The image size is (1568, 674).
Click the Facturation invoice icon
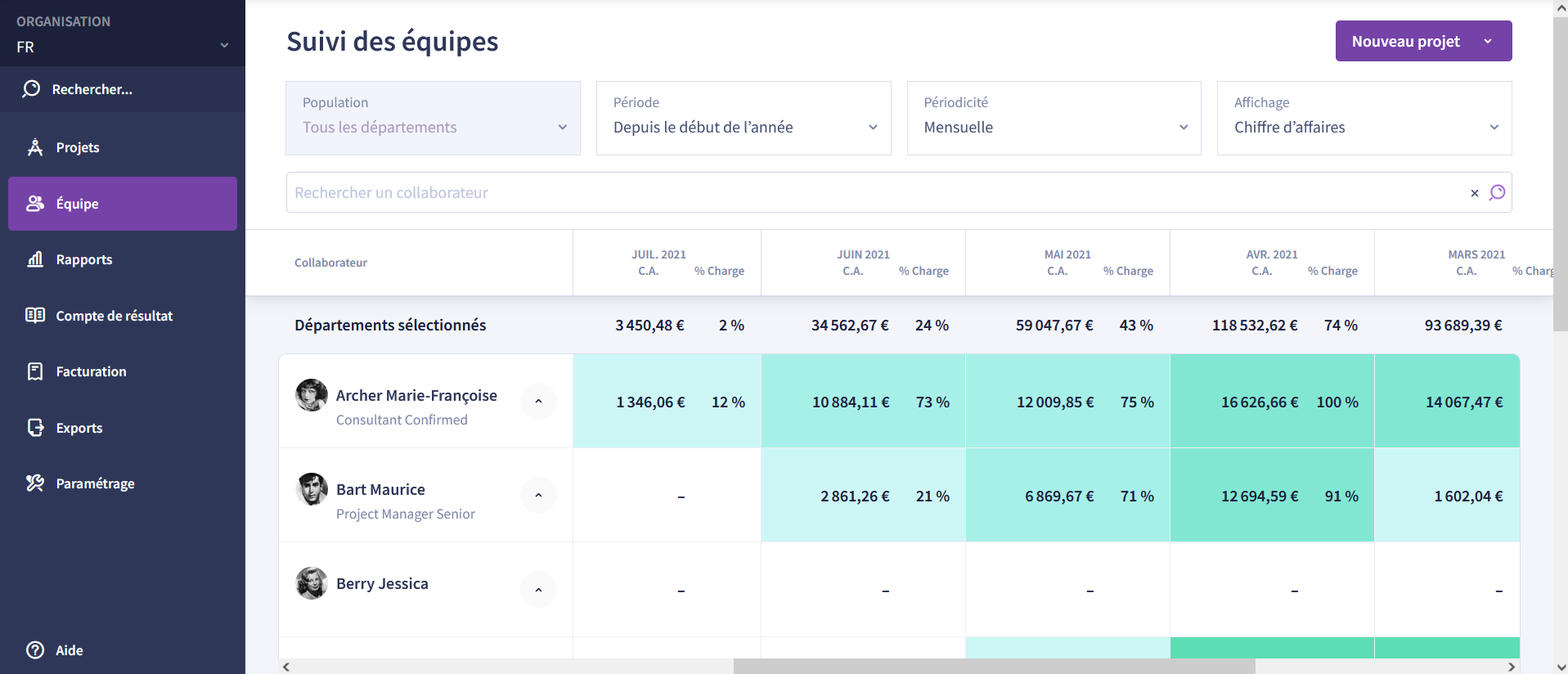(x=35, y=371)
